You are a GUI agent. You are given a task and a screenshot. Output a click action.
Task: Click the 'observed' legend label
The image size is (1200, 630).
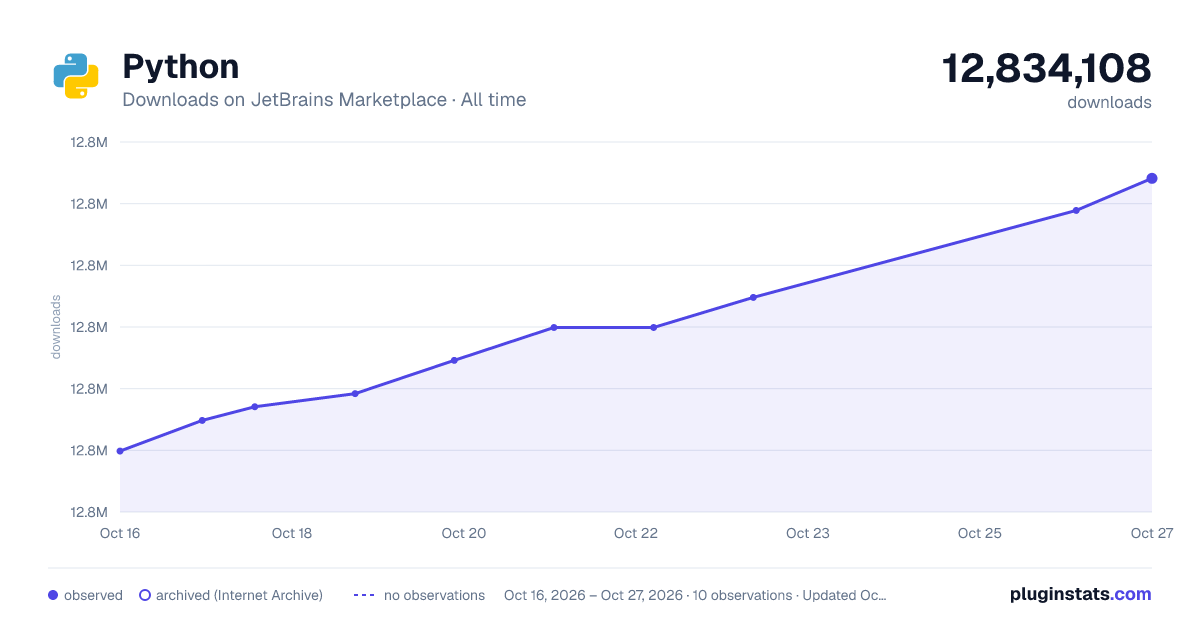(93, 595)
